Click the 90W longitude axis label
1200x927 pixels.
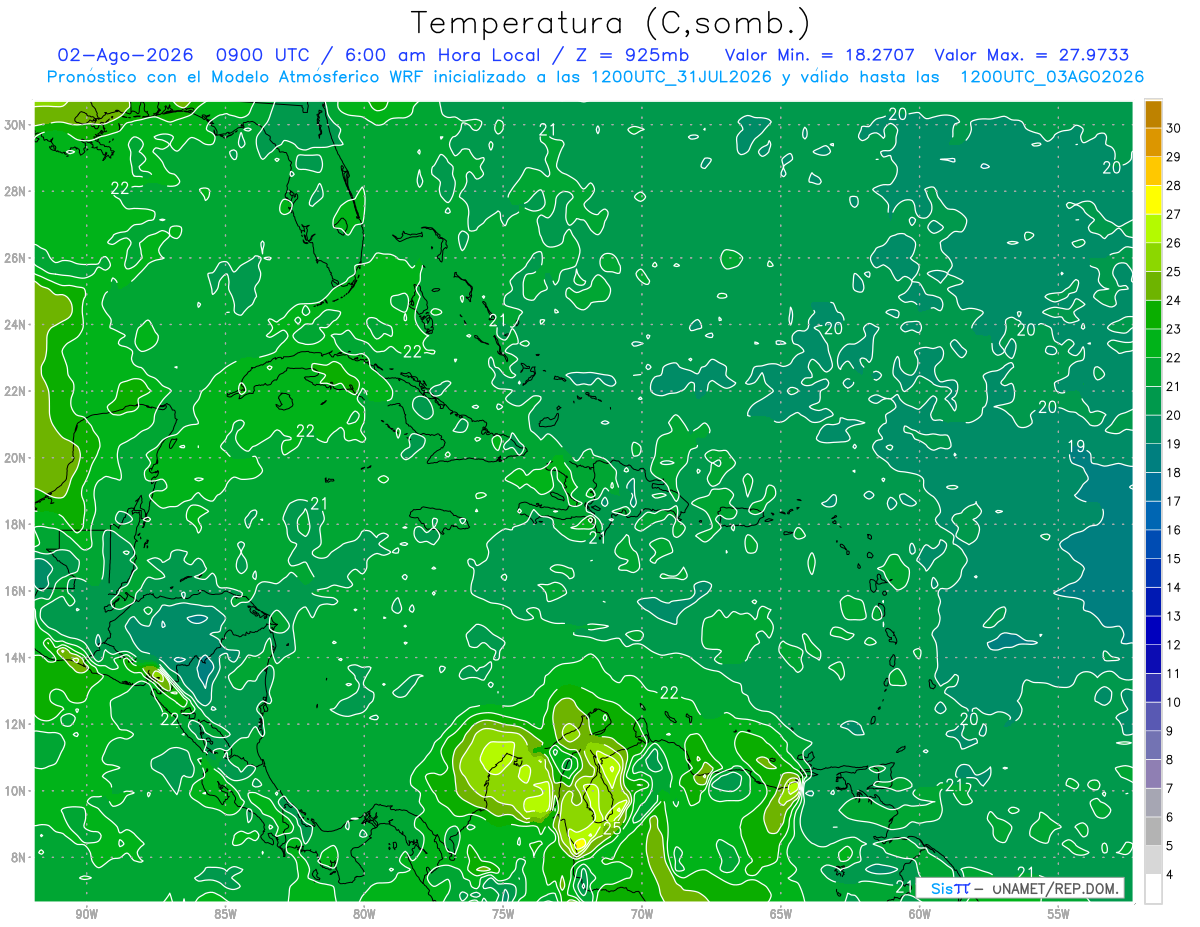tap(86, 914)
